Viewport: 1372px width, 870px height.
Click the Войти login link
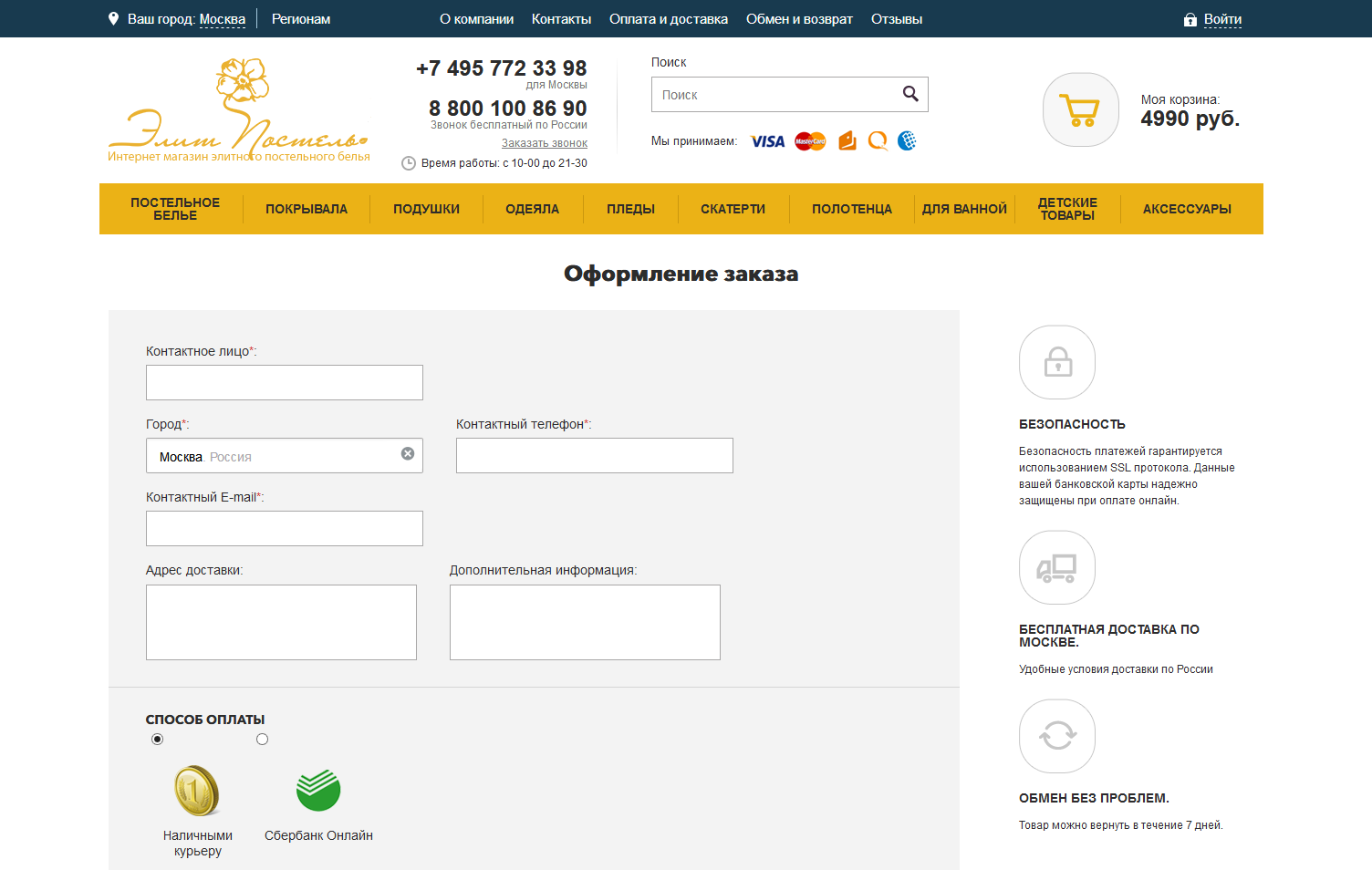tap(1224, 18)
